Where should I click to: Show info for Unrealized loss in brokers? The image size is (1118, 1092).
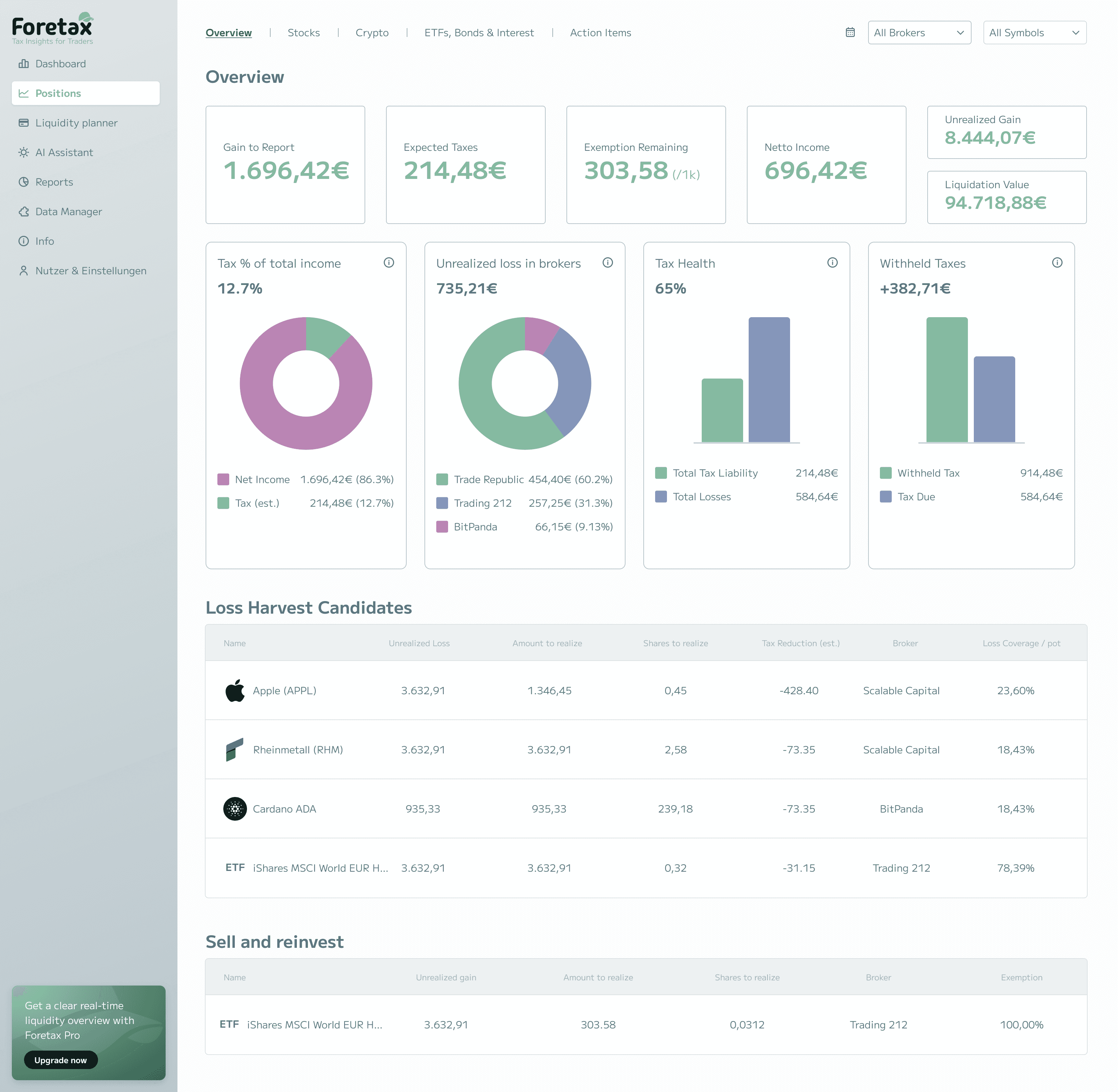pyautogui.click(x=608, y=263)
